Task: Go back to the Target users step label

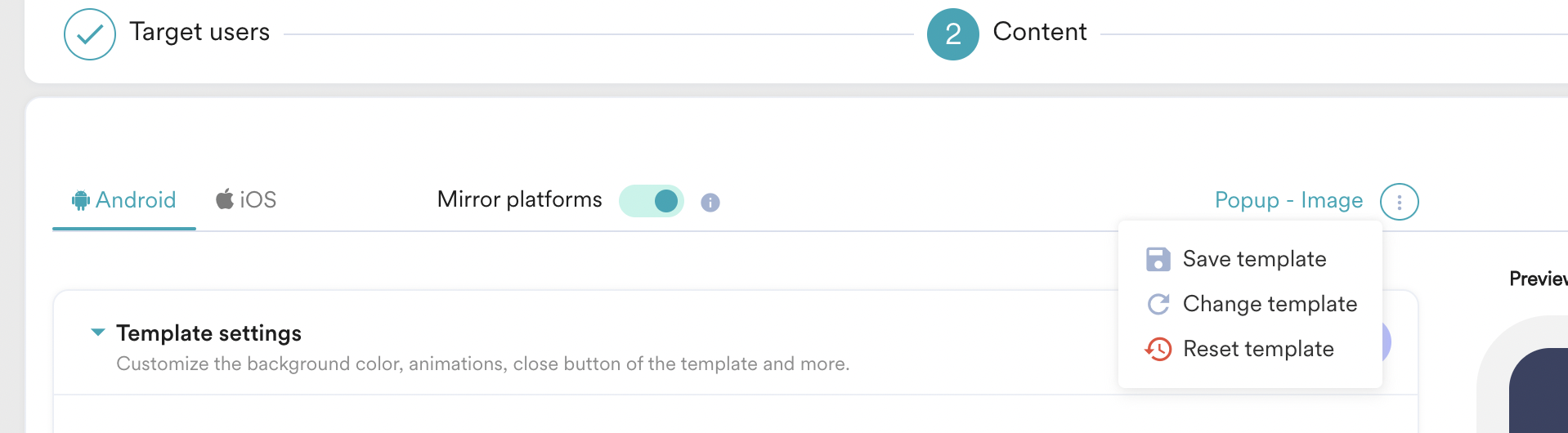Action: (199, 33)
